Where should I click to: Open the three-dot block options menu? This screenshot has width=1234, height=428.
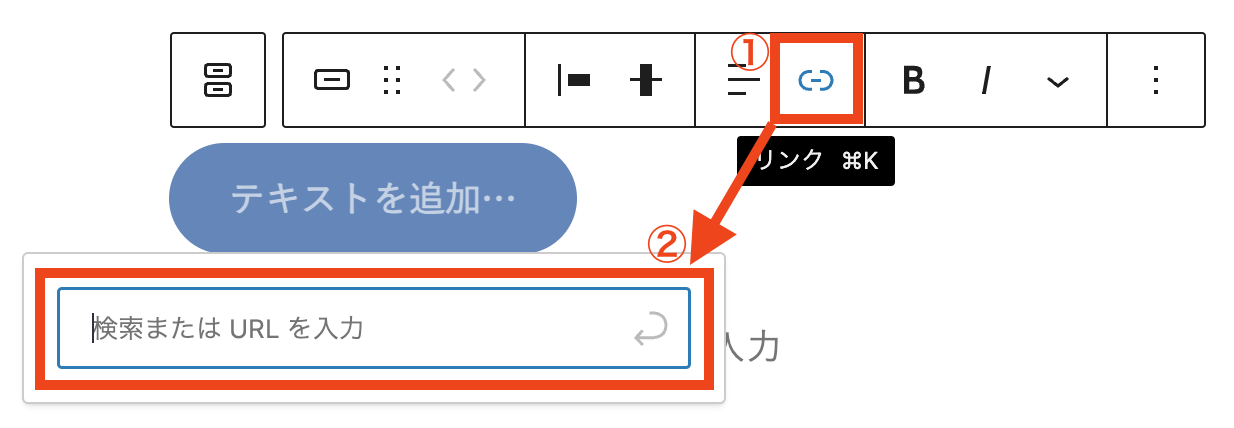click(x=1156, y=80)
